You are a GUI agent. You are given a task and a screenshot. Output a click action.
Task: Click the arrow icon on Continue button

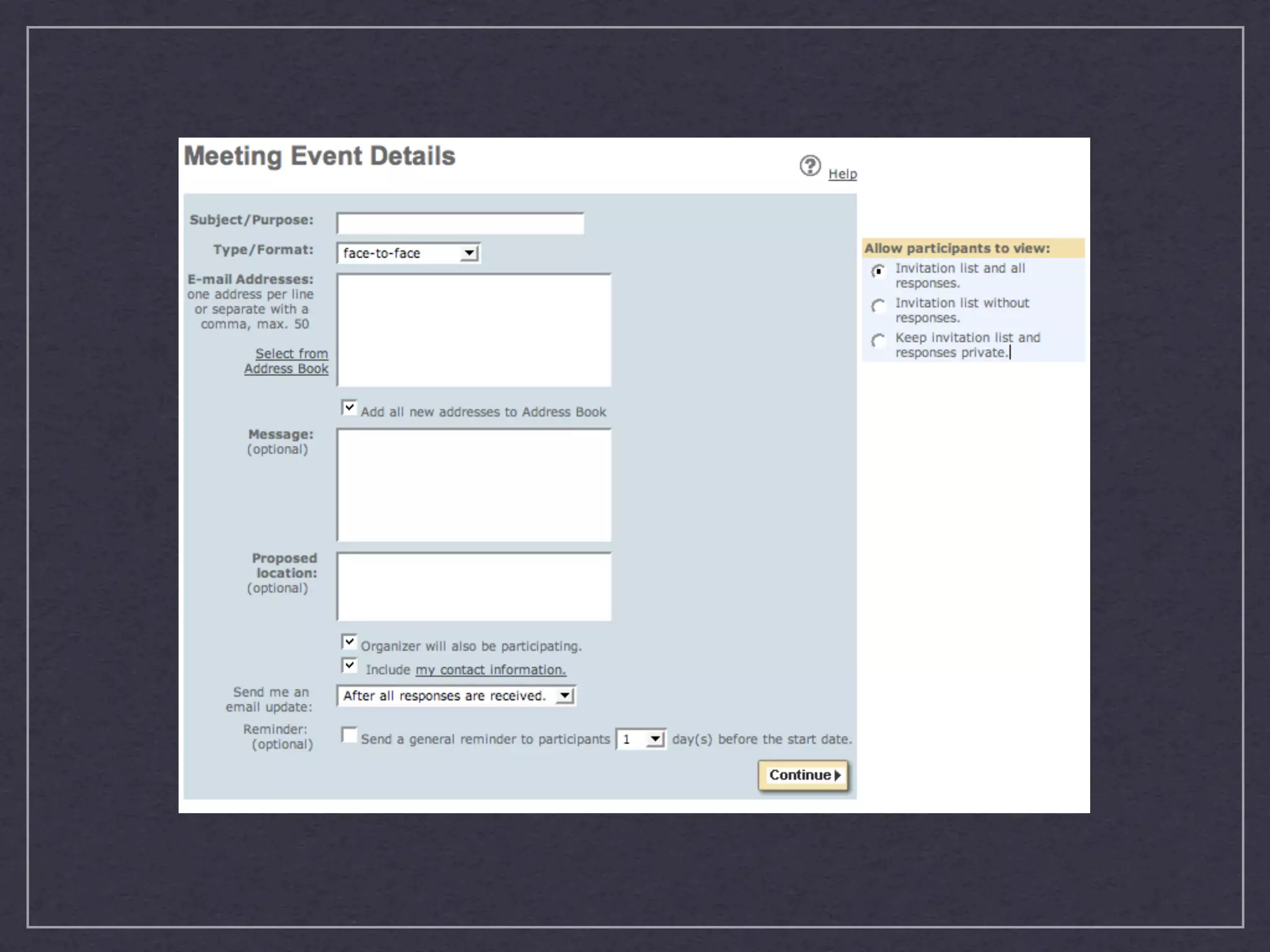coord(838,775)
